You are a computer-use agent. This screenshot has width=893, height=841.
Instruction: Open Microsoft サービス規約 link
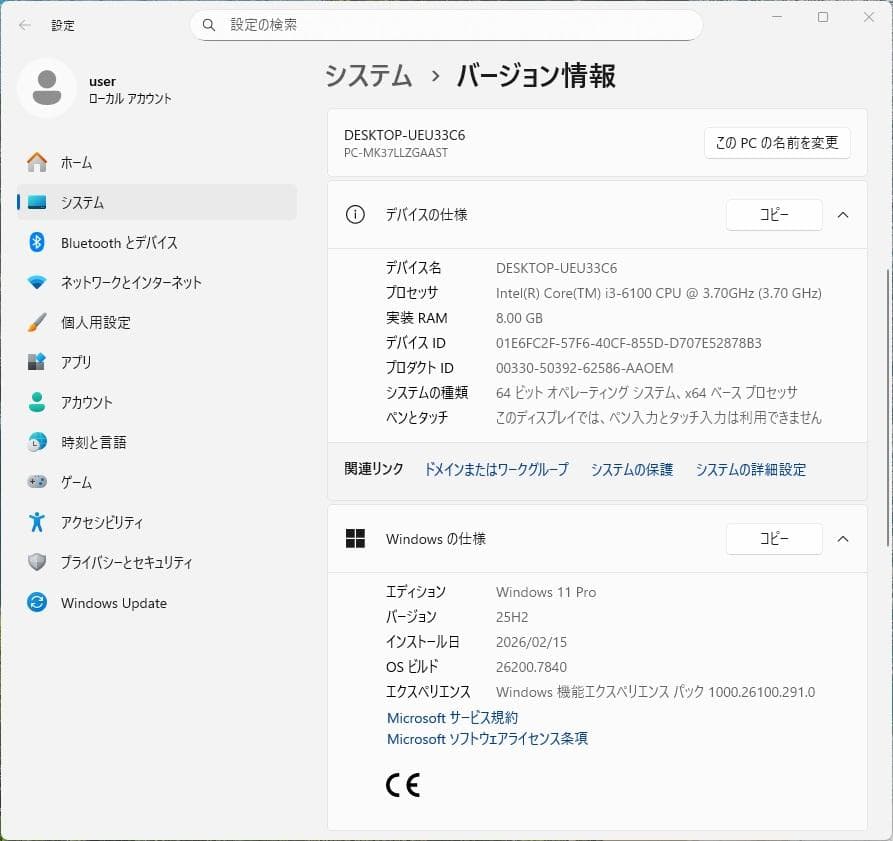pos(453,717)
